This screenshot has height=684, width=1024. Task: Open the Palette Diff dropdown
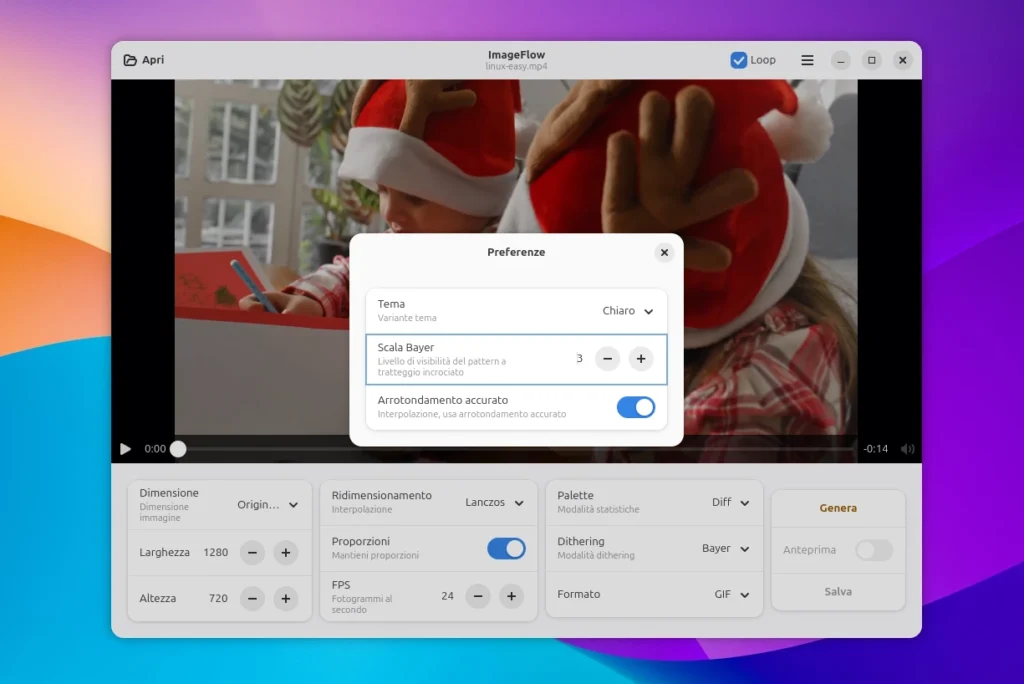point(731,503)
